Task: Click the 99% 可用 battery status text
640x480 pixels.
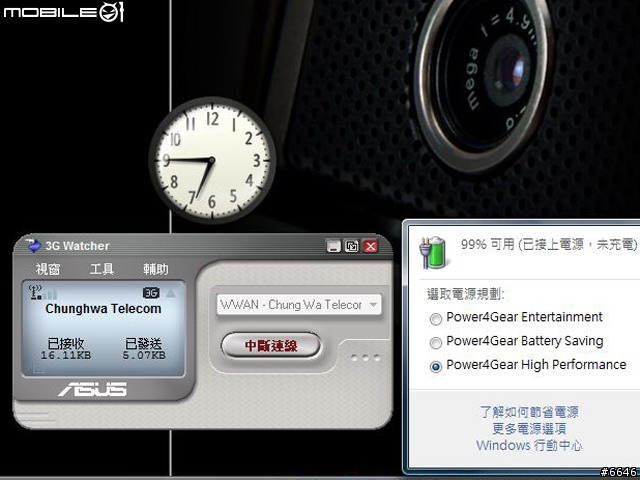Action: click(x=549, y=244)
